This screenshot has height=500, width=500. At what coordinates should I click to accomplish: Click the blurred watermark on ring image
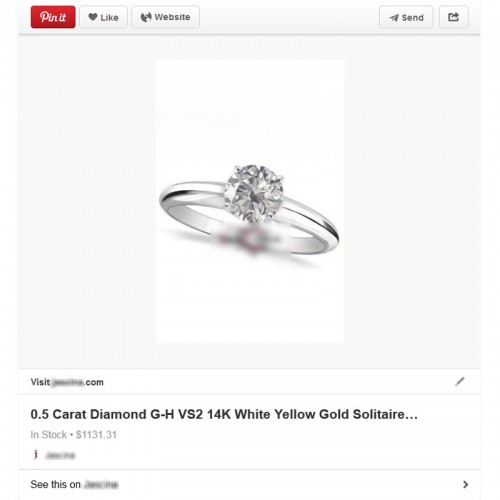(x=250, y=239)
